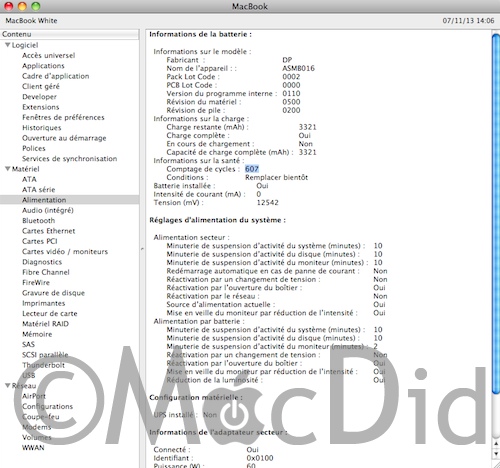Select the ATA série item

click(39, 189)
